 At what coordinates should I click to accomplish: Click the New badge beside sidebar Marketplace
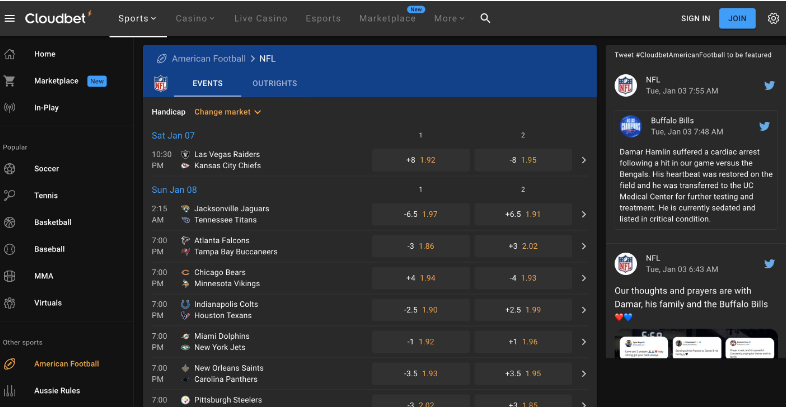click(x=97, y=81)
